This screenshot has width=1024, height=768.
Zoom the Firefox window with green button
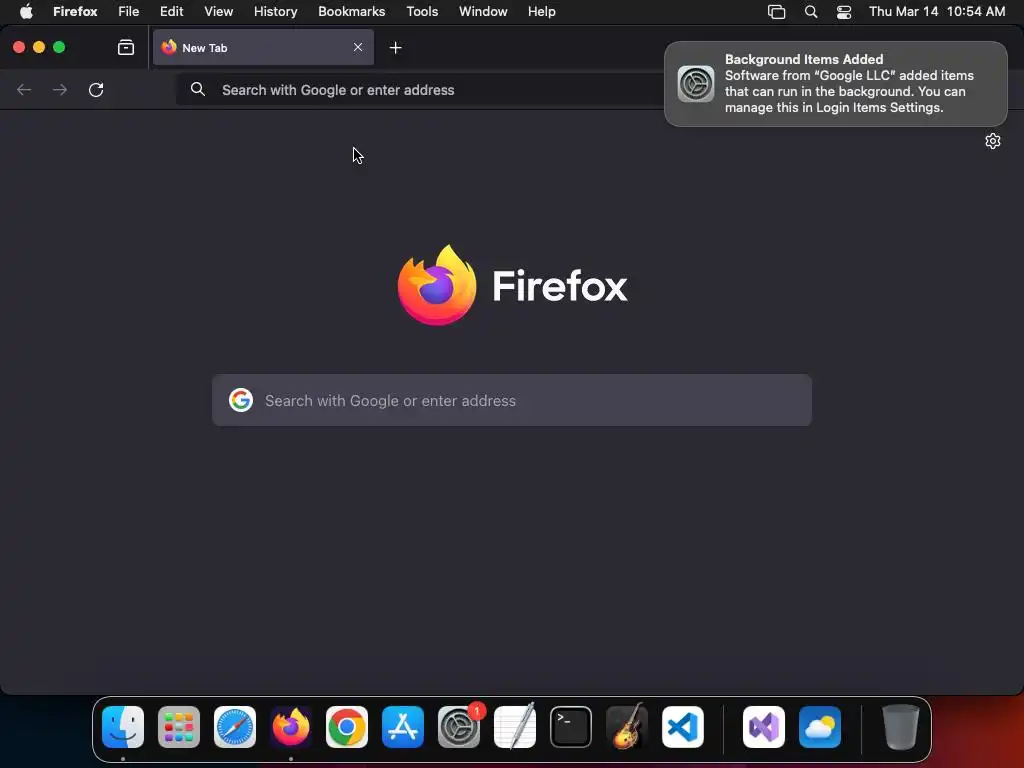(59, 47)
